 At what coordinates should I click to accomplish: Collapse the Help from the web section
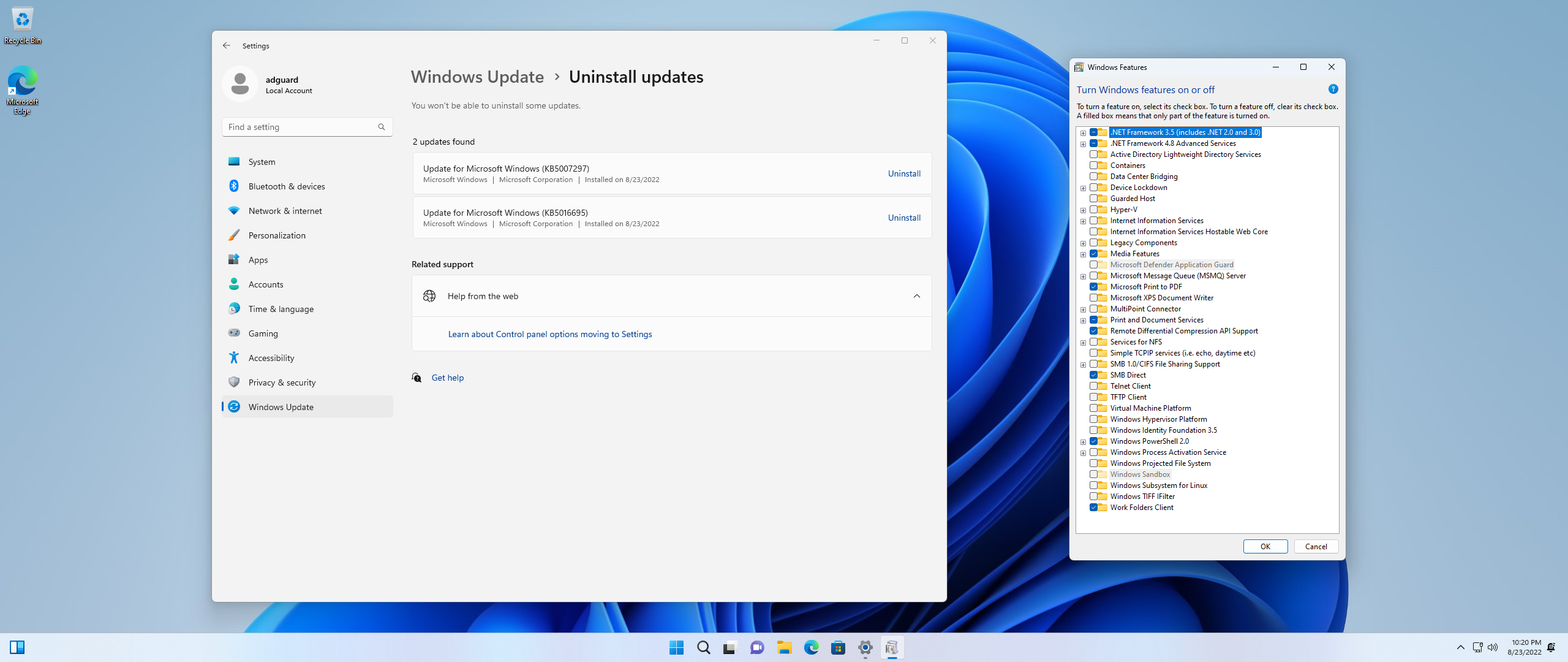tap(916, 296)
